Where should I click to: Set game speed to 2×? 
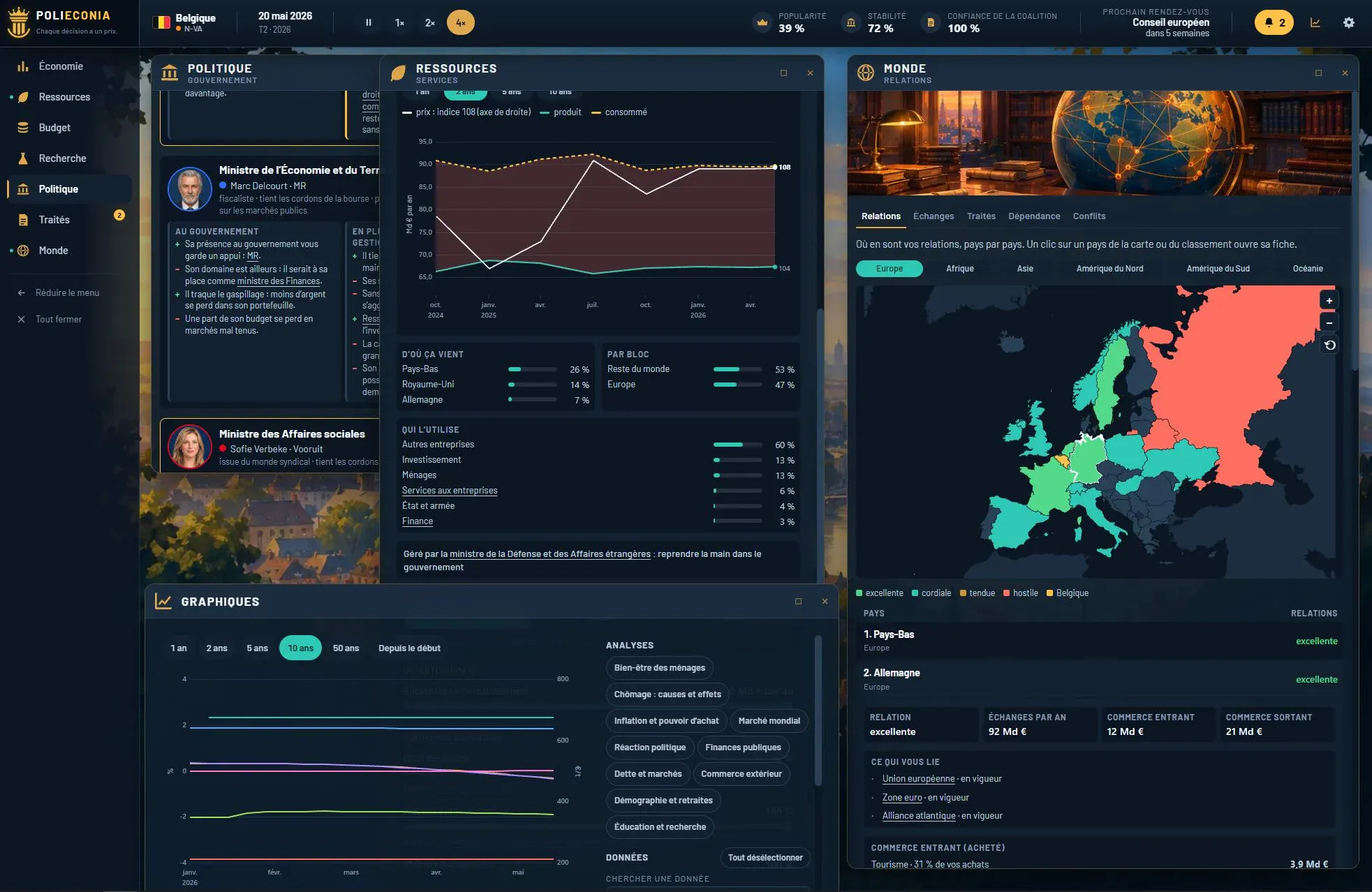coord(430,22)
